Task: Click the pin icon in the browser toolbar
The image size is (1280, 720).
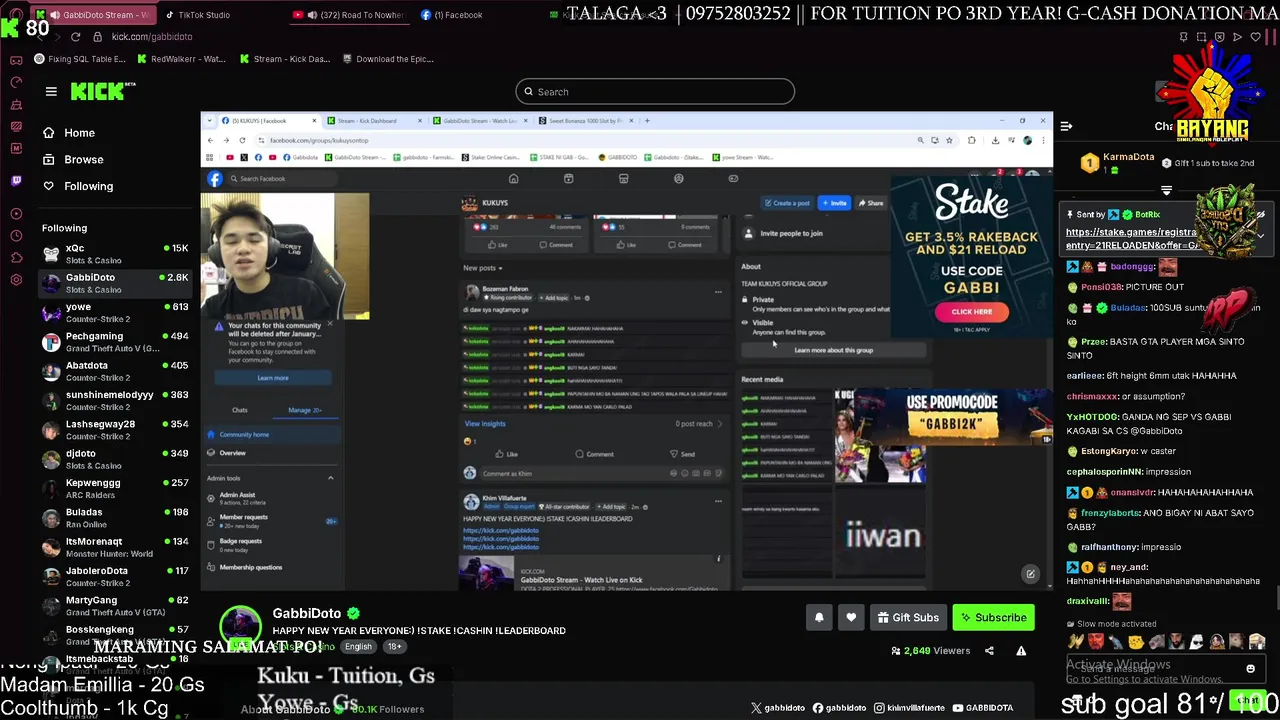Action: 1183,37
